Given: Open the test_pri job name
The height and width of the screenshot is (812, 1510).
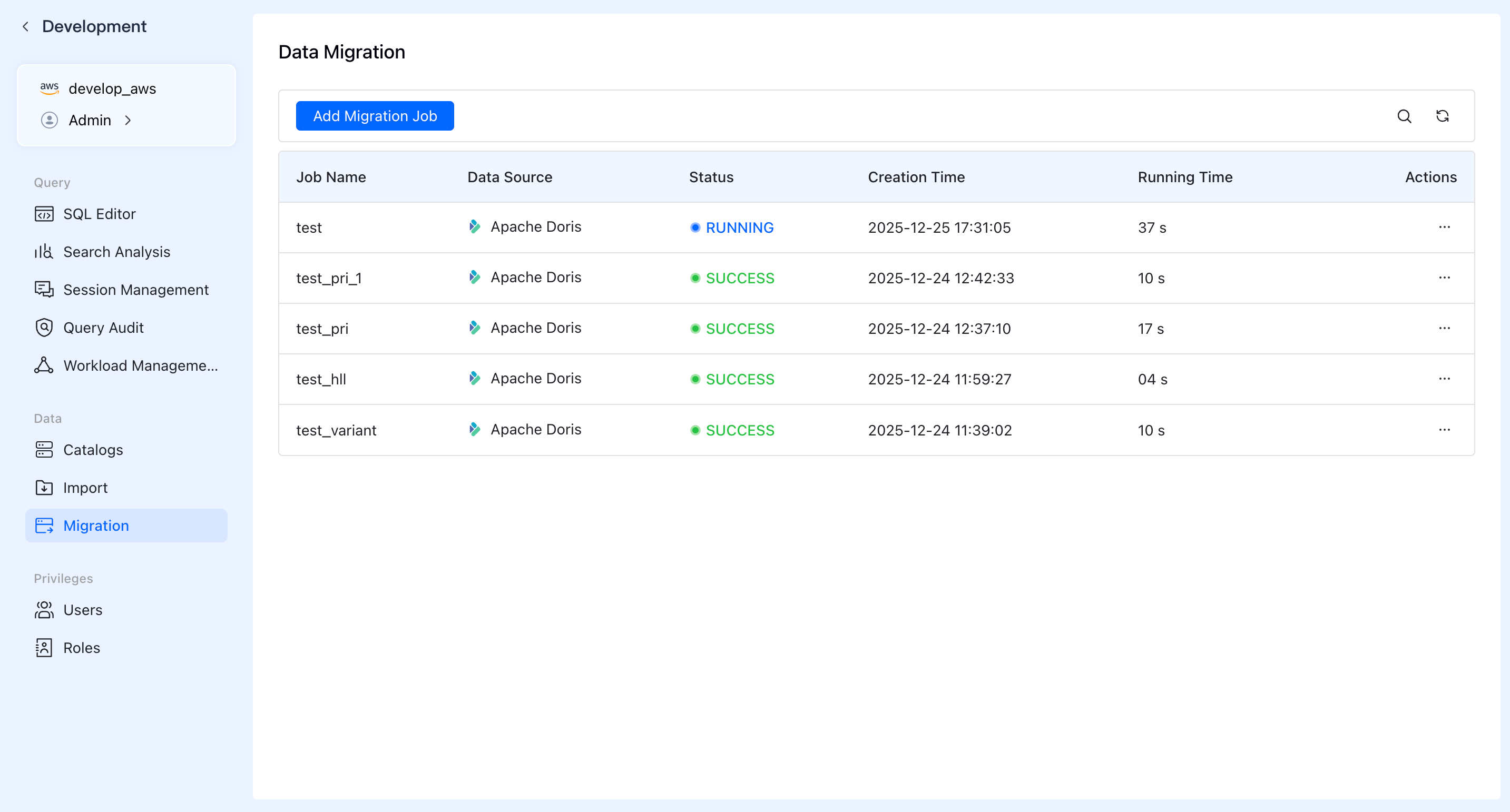Looking at the screenshot, I should (x=322, y=329).
